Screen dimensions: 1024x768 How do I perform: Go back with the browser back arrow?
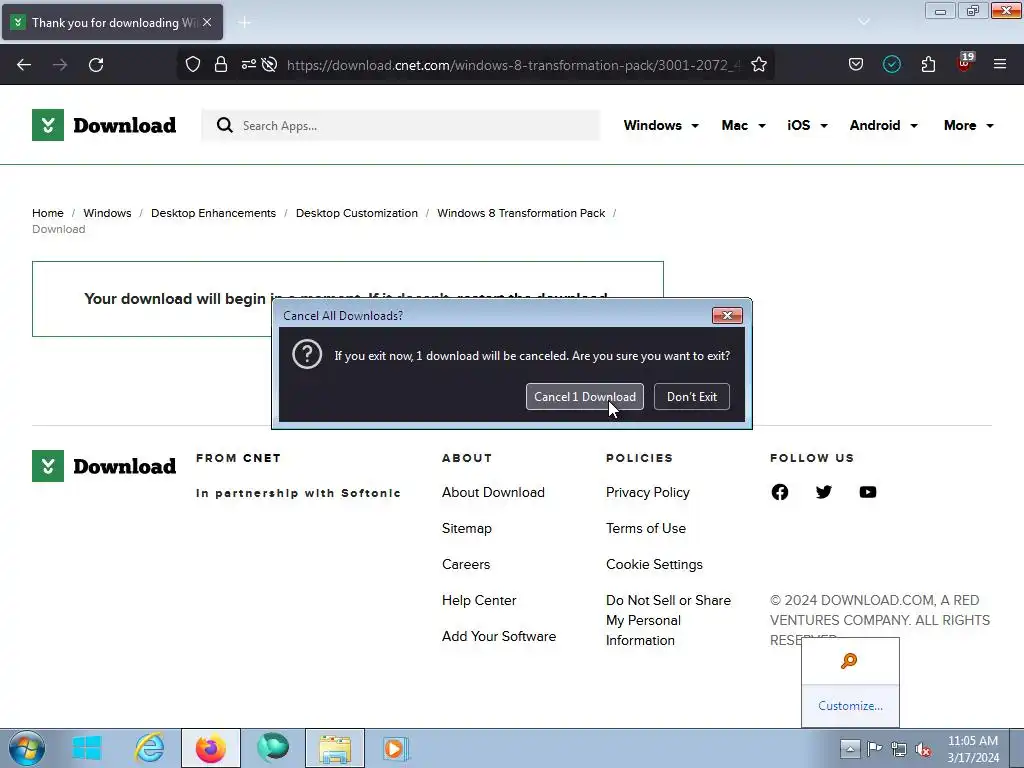[24, 65]
